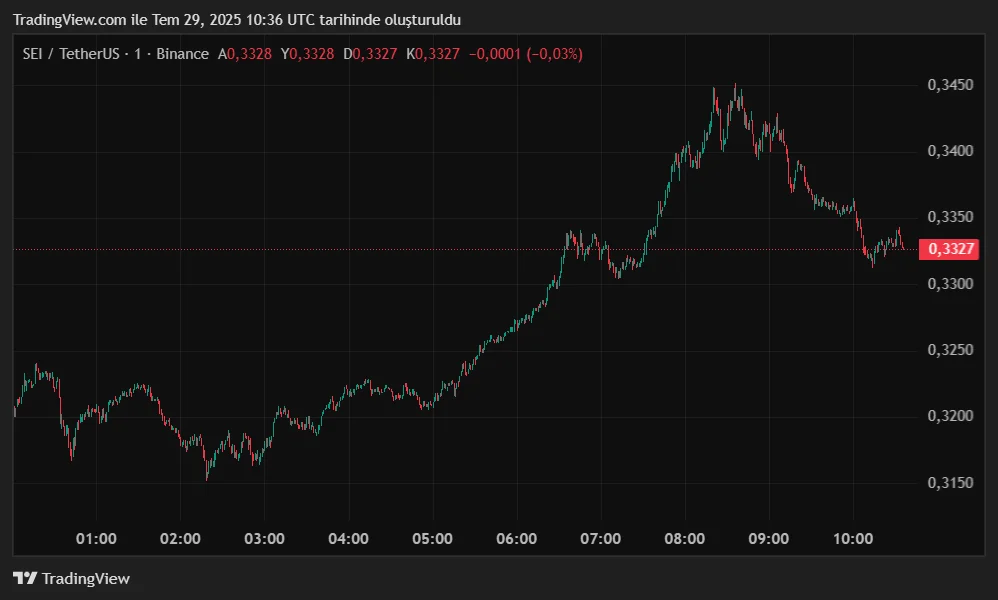Click the close value K0,3327
Image resolution: width=998 pixels, height=600 pixels.
point(433,54)
